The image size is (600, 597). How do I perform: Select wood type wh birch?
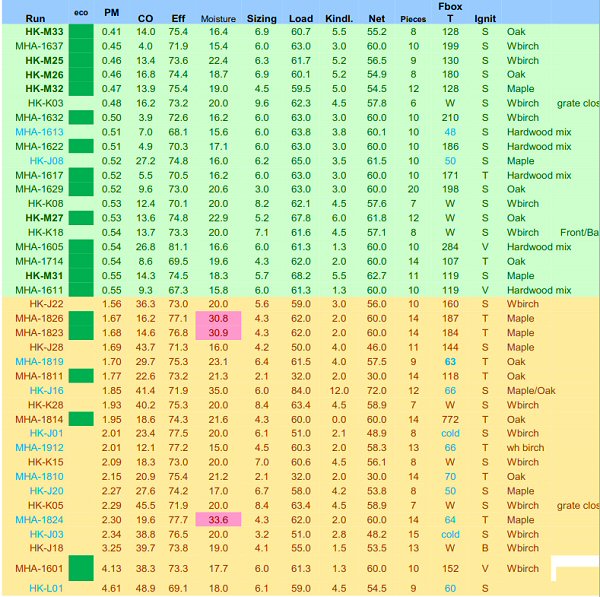(x=525, y=448)
